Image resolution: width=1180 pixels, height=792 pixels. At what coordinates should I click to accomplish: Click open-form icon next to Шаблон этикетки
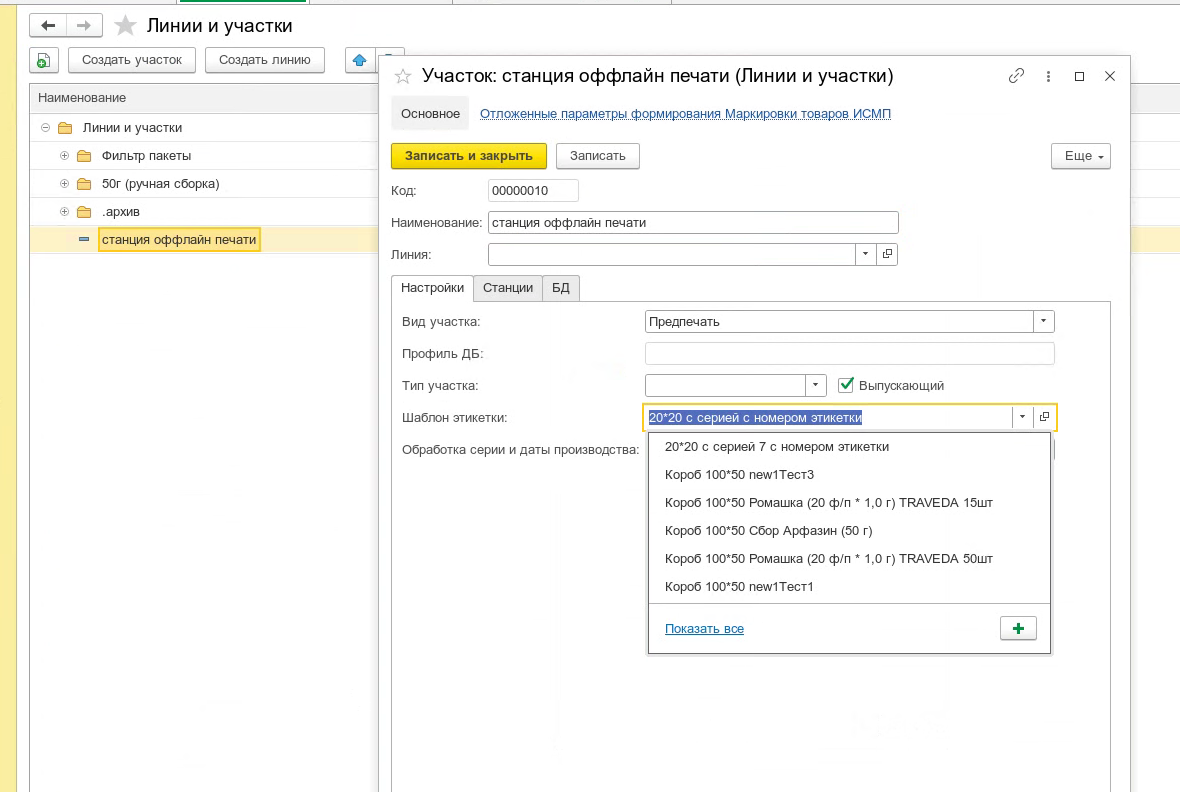(x=1044, y=418)
